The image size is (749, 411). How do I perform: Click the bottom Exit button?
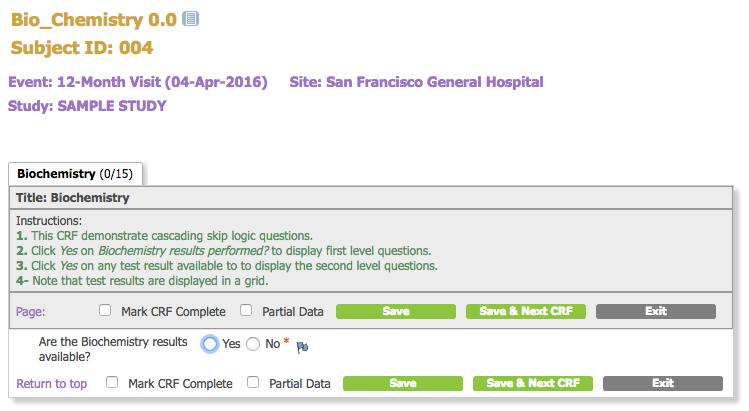tap(662, 383)
